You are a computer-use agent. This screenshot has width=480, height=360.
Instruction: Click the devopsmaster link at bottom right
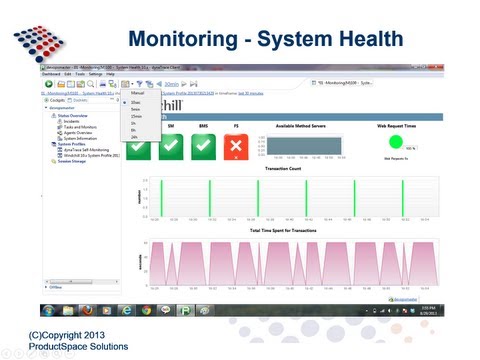click(x=405, y=300)
